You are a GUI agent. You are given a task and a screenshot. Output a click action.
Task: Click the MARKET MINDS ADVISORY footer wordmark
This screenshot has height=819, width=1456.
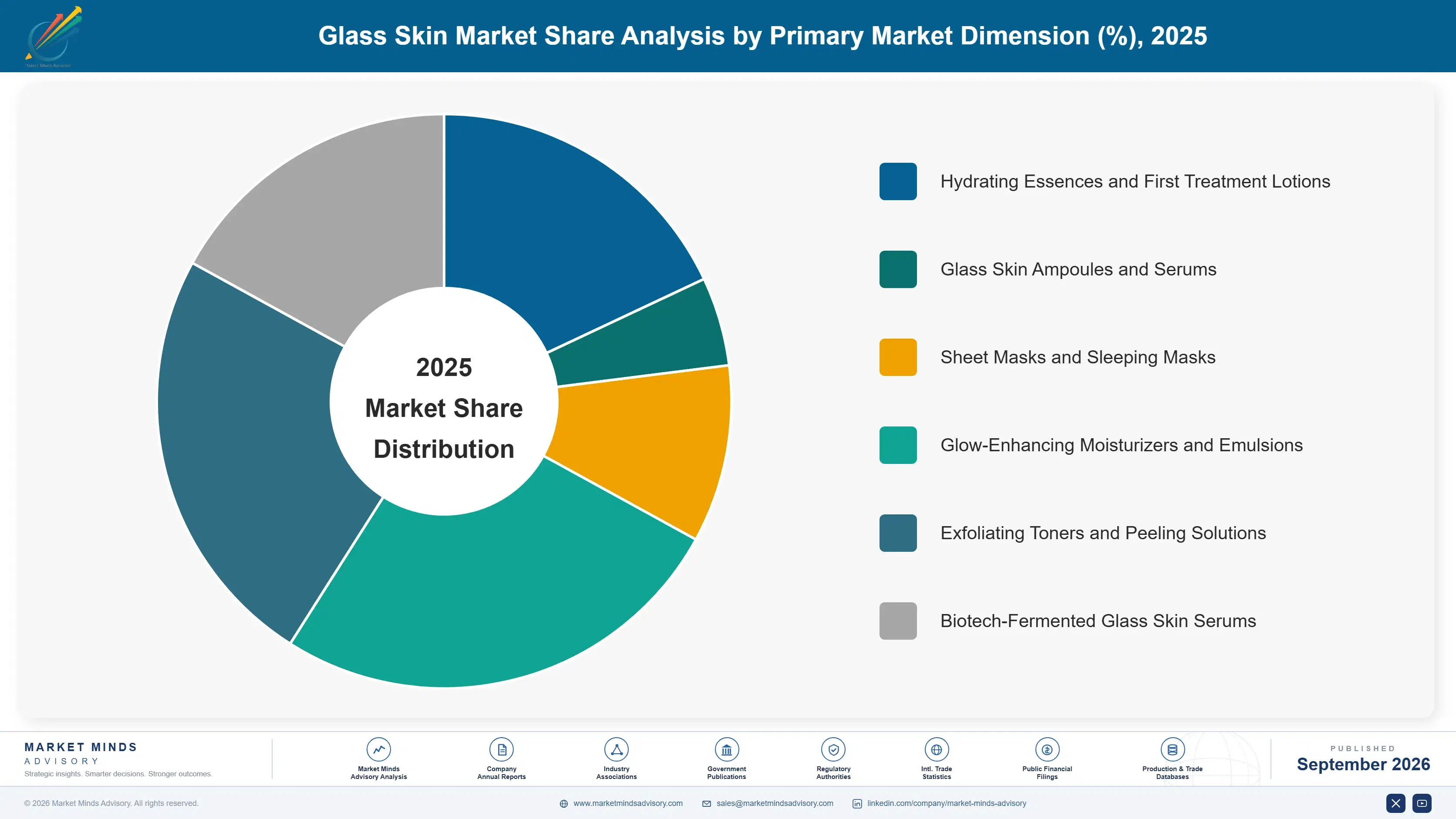81,753
